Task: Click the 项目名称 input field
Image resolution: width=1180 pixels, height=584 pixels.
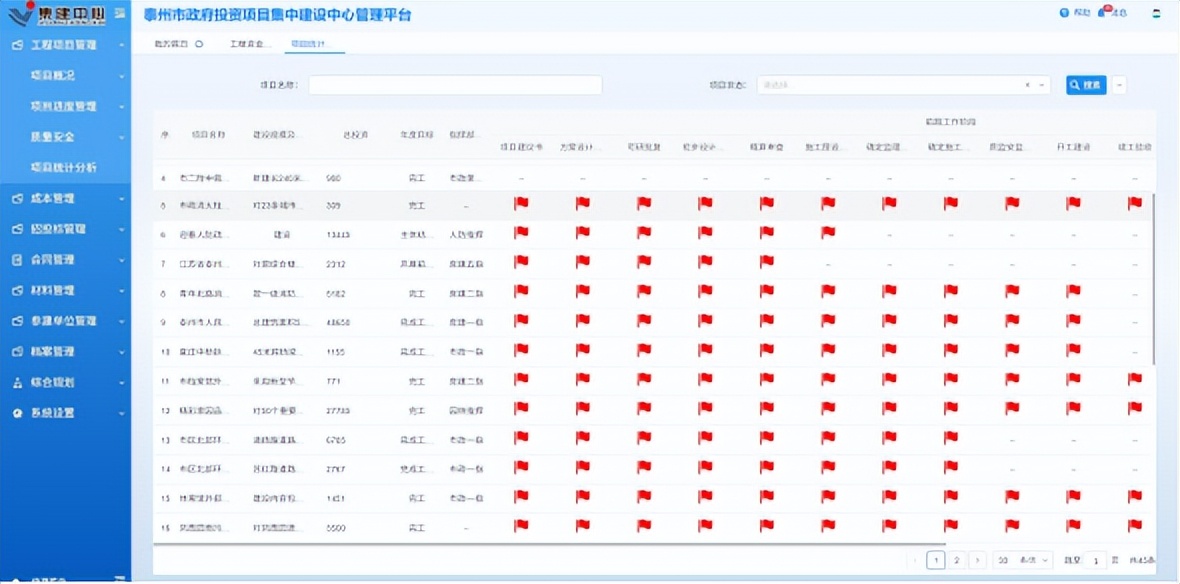Action: [455, 84]
